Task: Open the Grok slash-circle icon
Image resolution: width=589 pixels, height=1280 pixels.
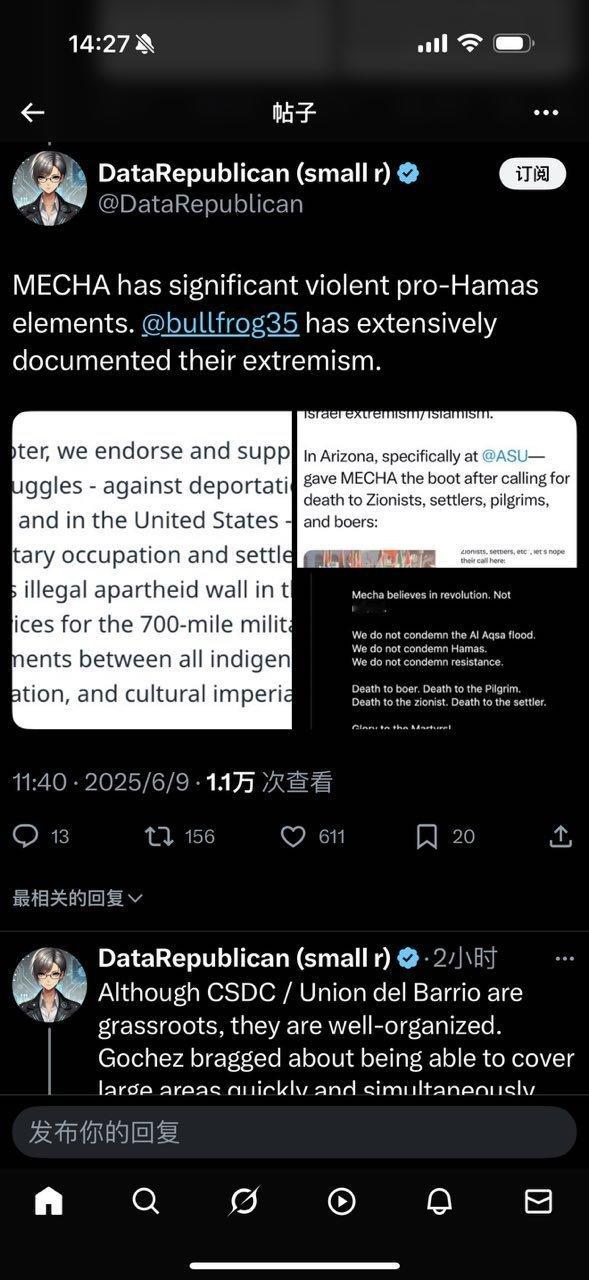Action: click(244, 1200)
